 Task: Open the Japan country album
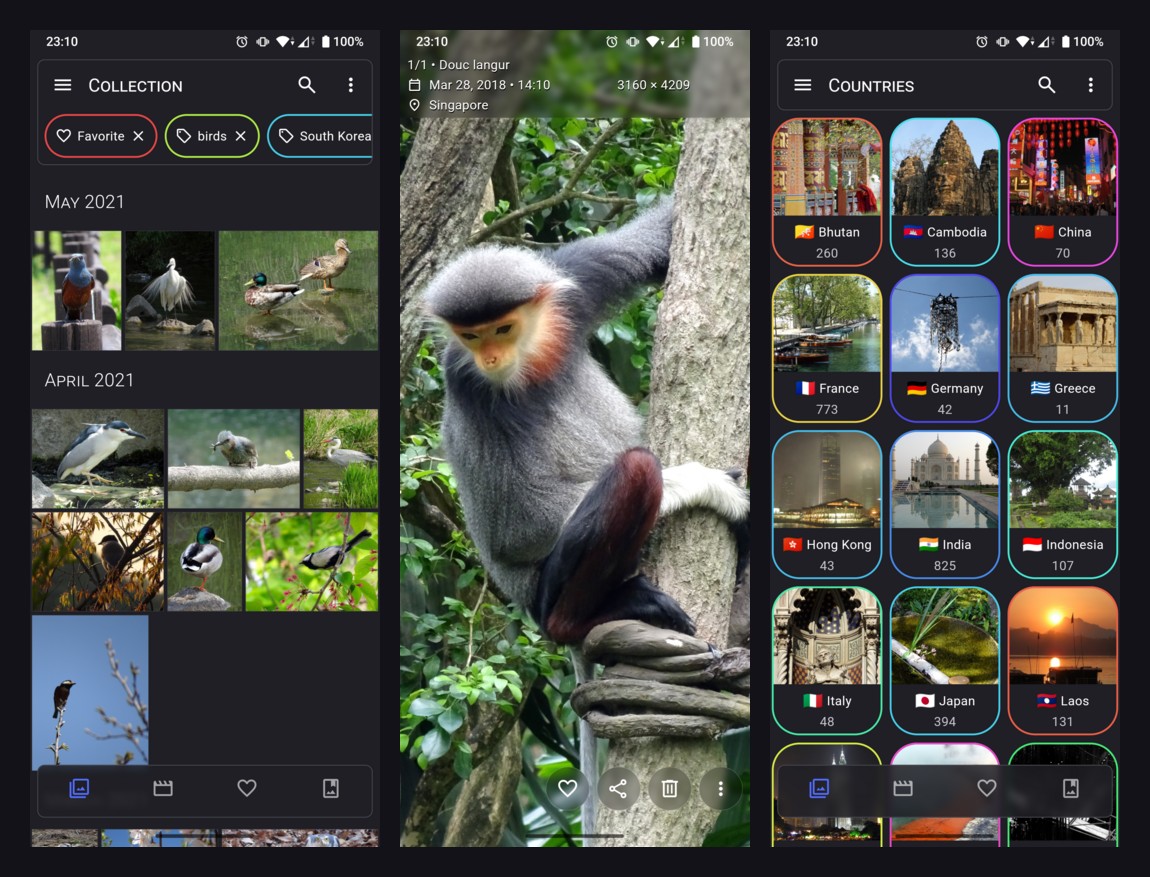pyautogui.click(x=945, y=661)
